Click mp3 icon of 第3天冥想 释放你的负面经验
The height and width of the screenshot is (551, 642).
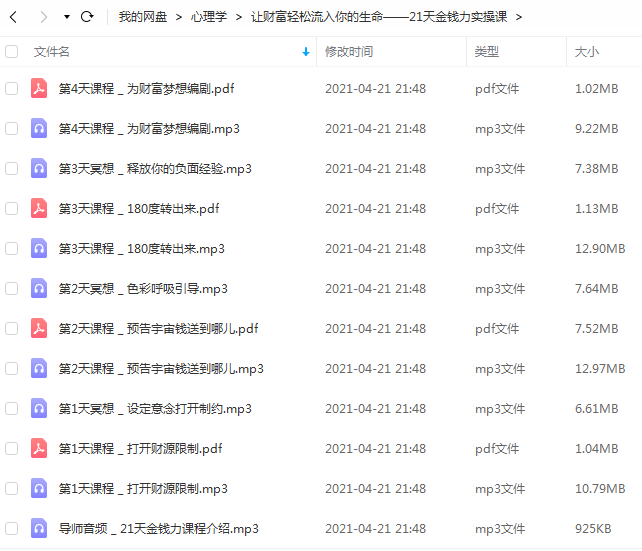point(39,168)
